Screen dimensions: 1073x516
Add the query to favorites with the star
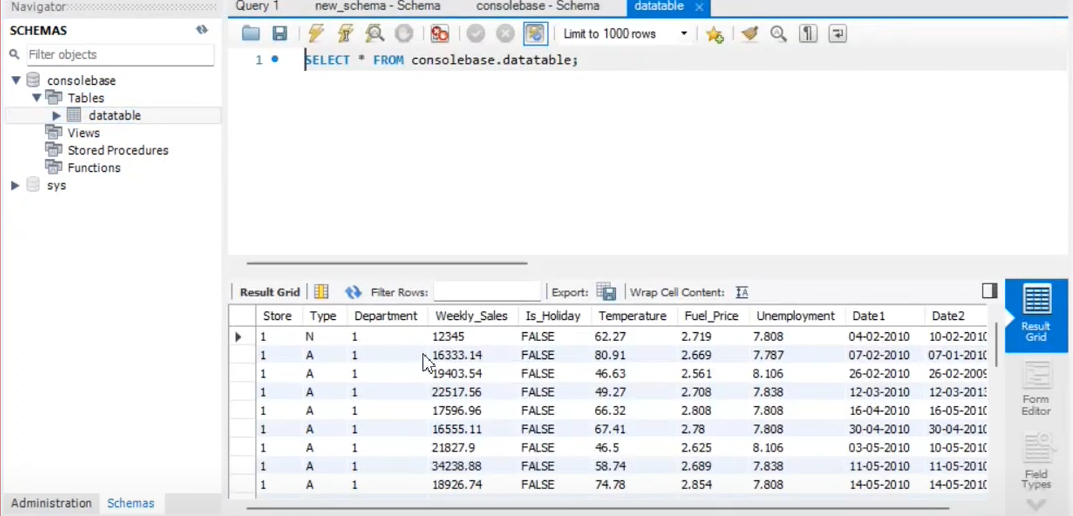(x=714, y=34)
